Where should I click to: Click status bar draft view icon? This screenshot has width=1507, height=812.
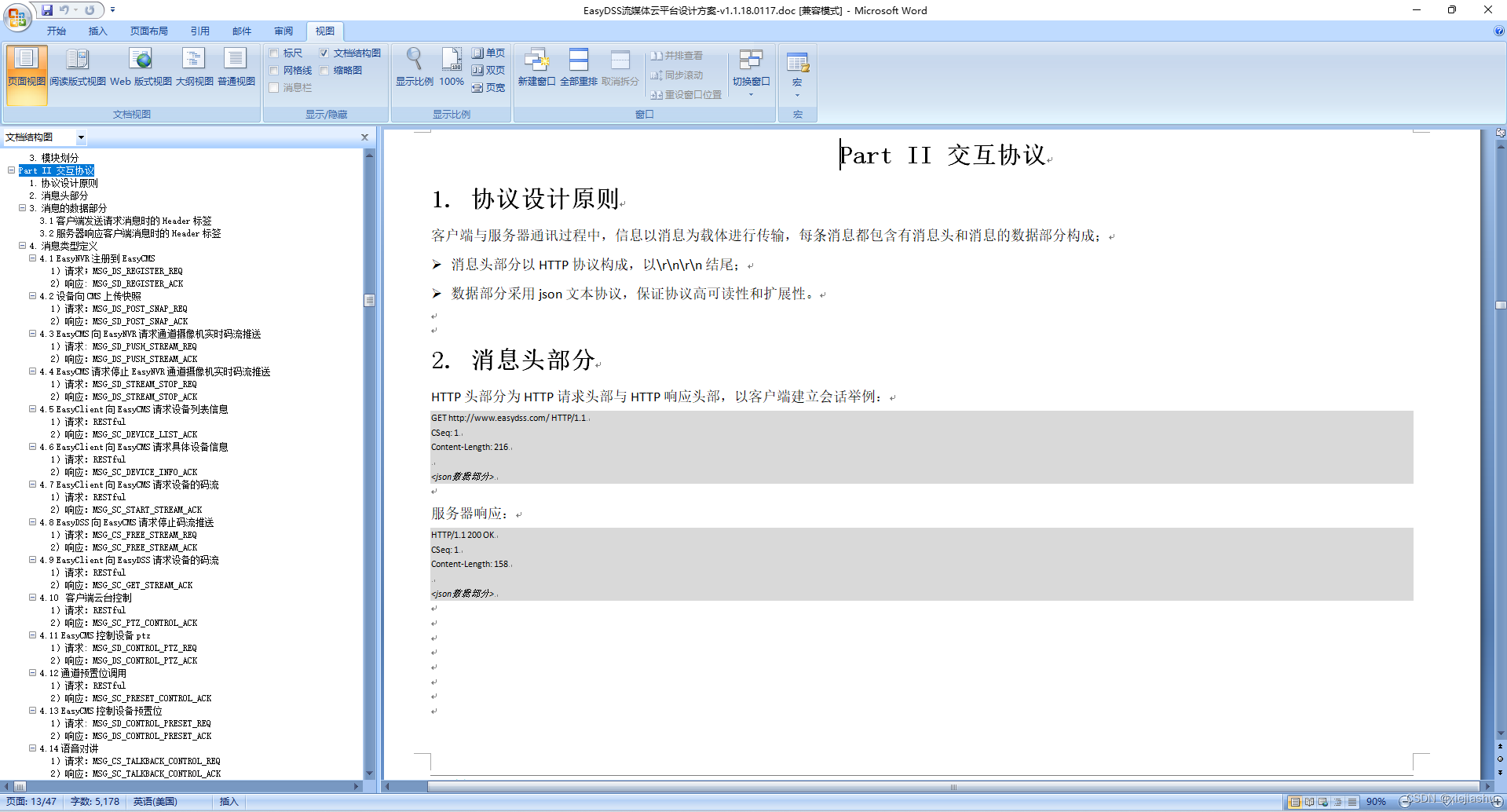(1352, 802)
